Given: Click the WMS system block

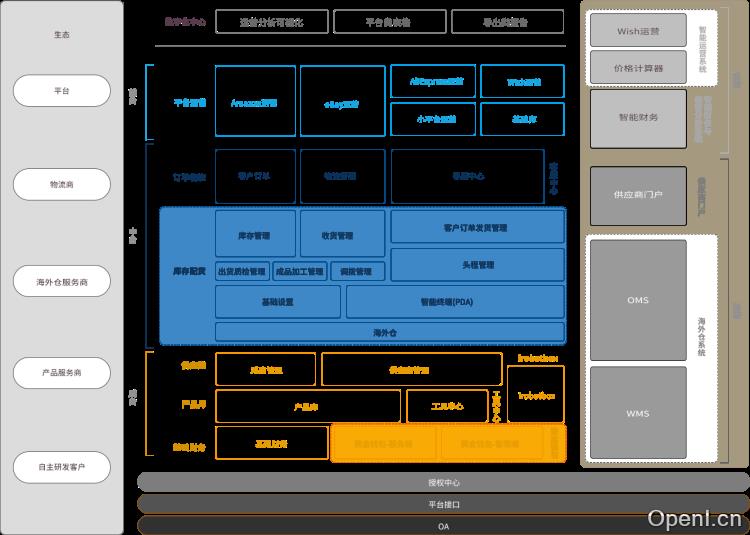Looking at the screenshot, I should 638,413.
